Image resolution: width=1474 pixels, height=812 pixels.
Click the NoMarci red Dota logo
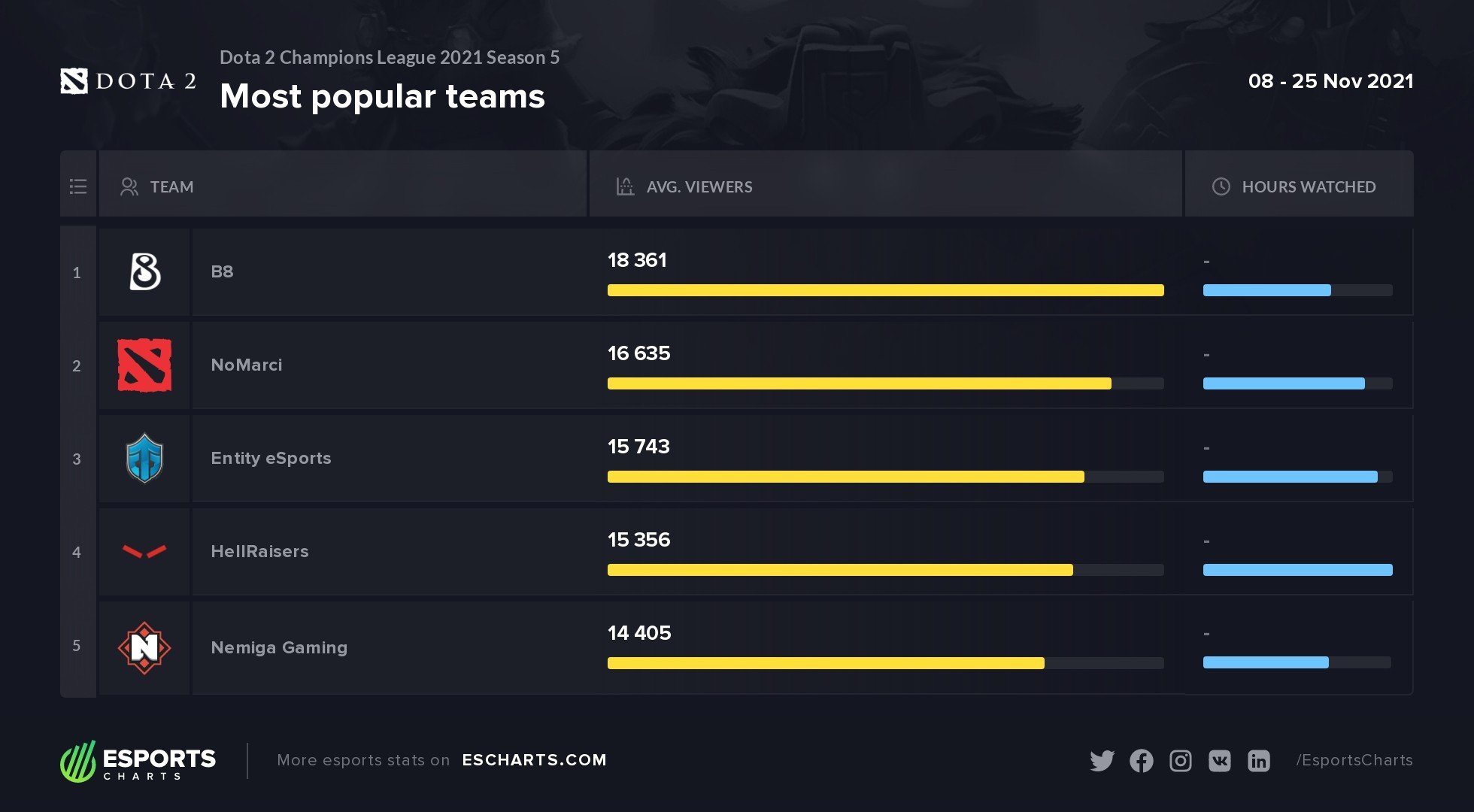pyautogui.click(x=144, y=365)
